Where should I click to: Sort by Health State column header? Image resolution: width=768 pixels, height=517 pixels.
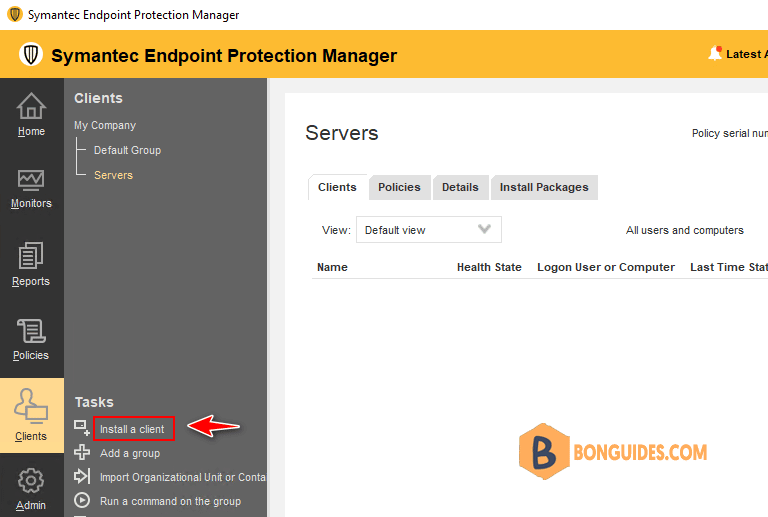pyautogui.click(x=489, y=267)
